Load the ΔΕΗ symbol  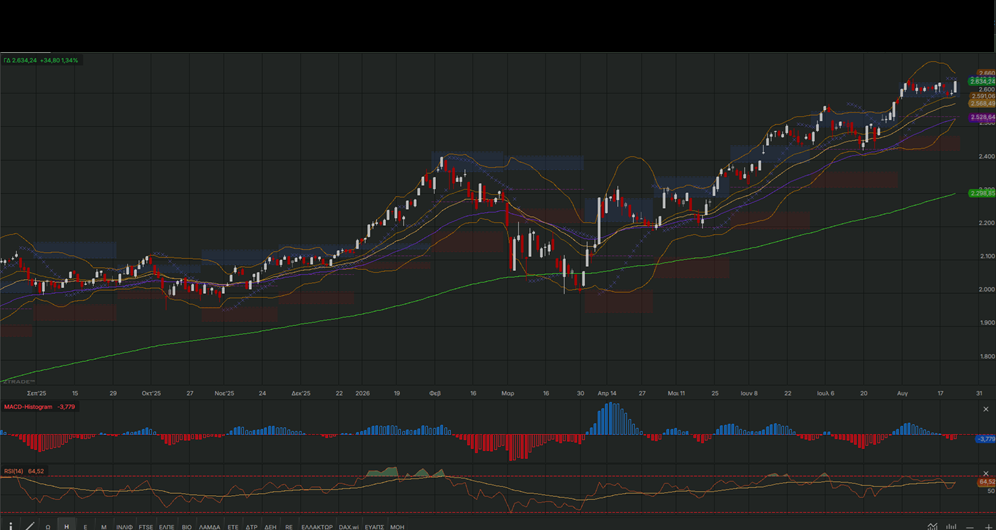pyautogui.click(x=271, y=527)
